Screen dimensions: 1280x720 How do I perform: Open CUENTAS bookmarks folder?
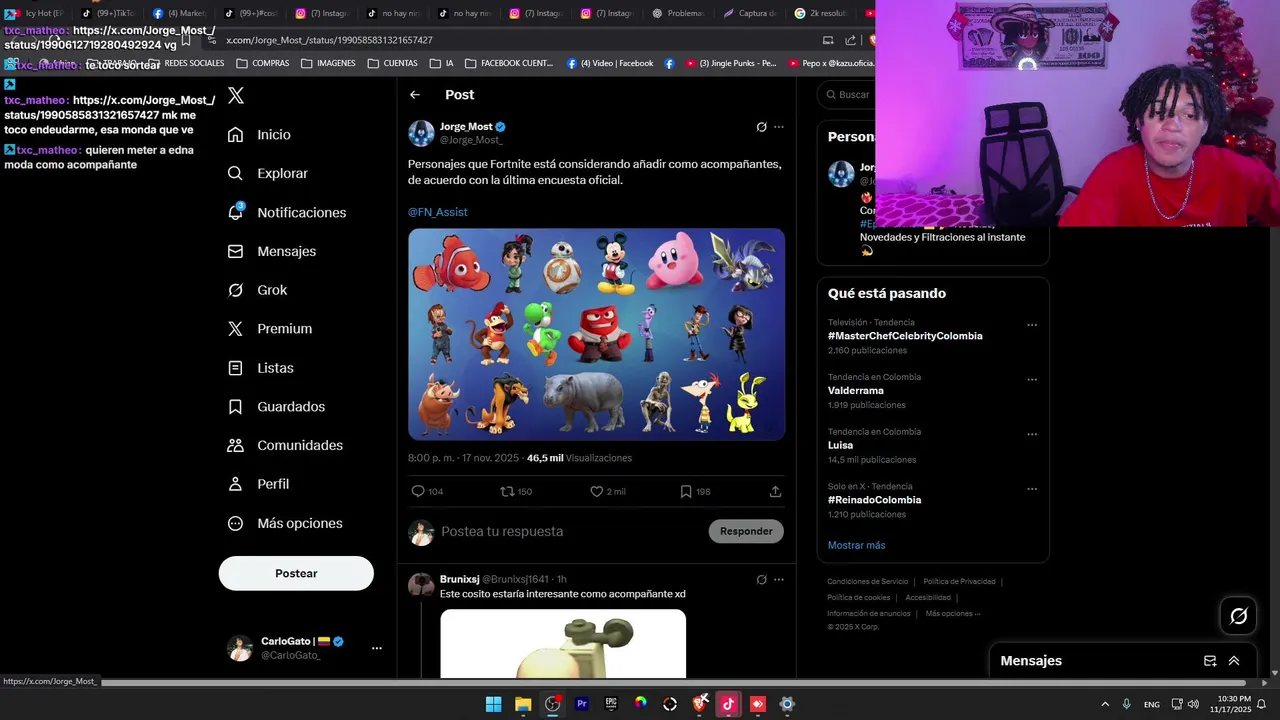(x=392, y=63)
